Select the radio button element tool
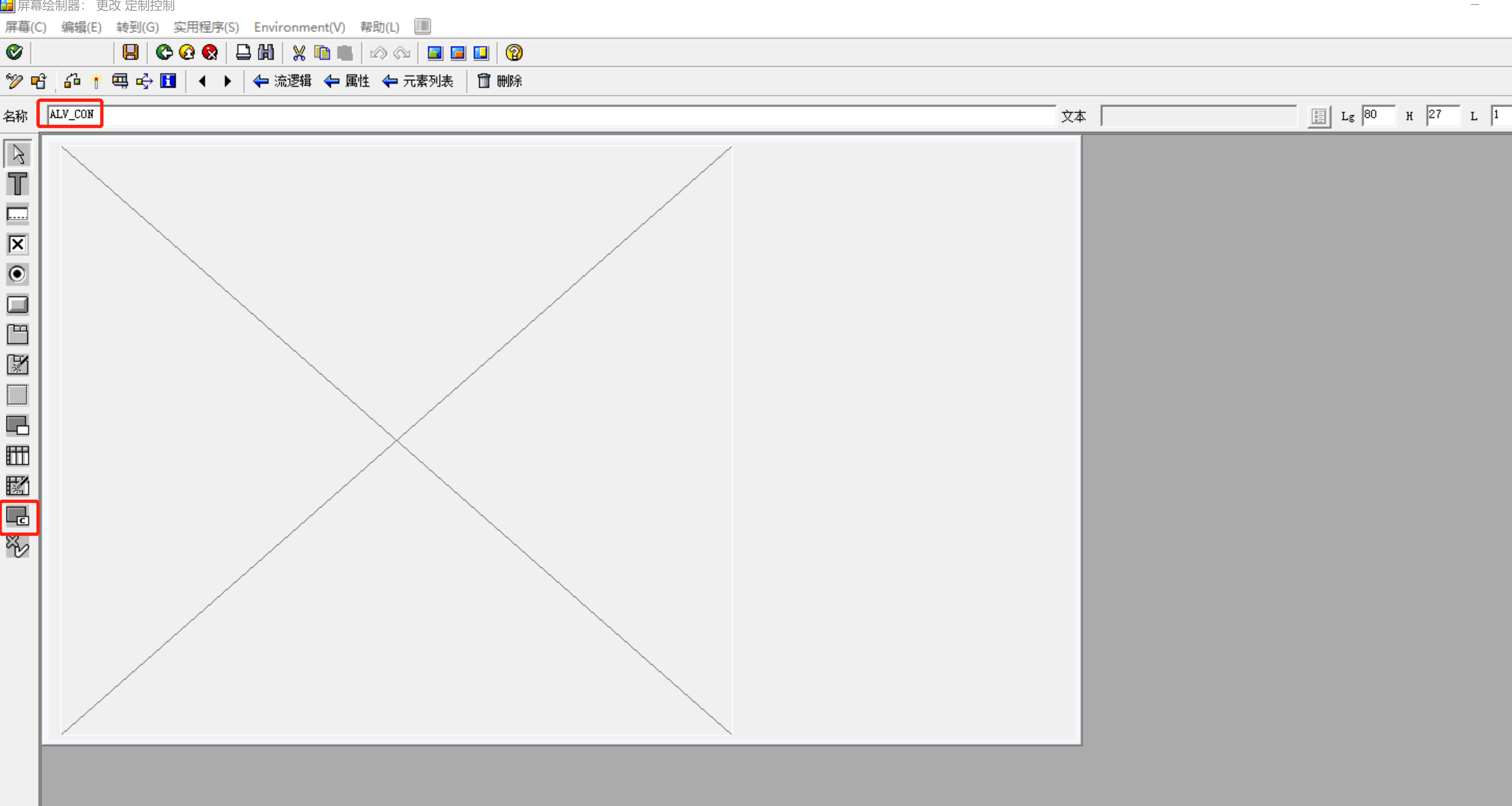This screenshot has width=1512, height=806. point(17,274)
